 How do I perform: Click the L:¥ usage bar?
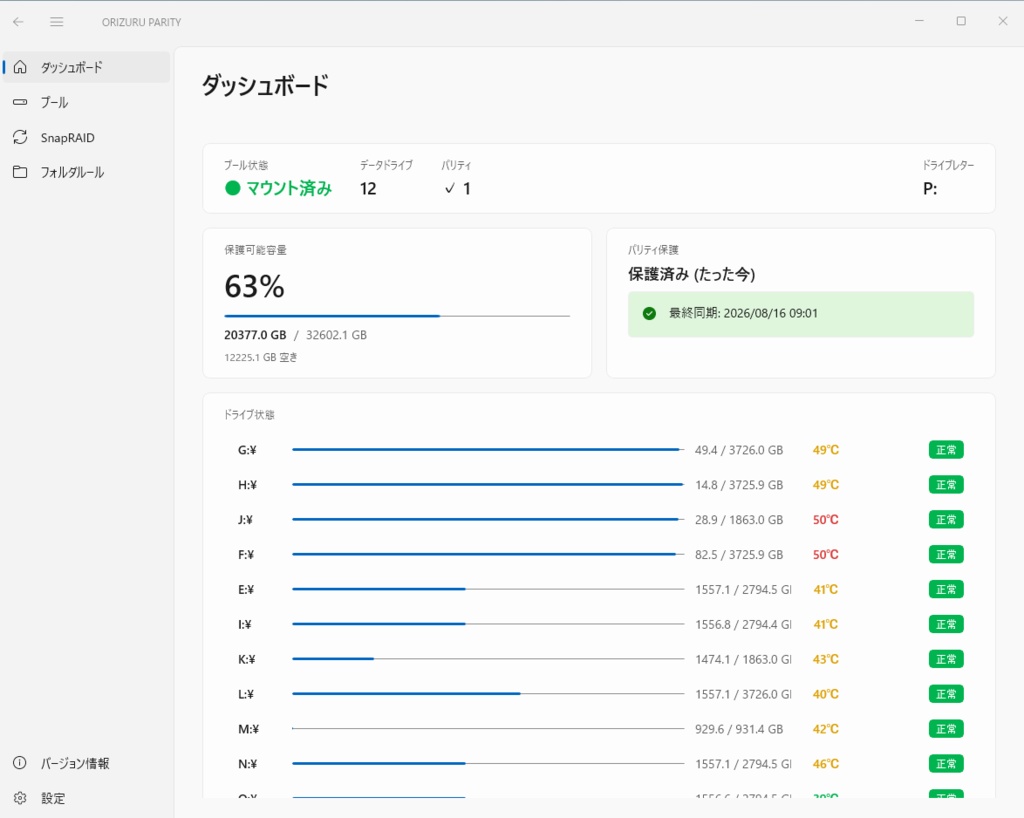(x=488, y=693)
